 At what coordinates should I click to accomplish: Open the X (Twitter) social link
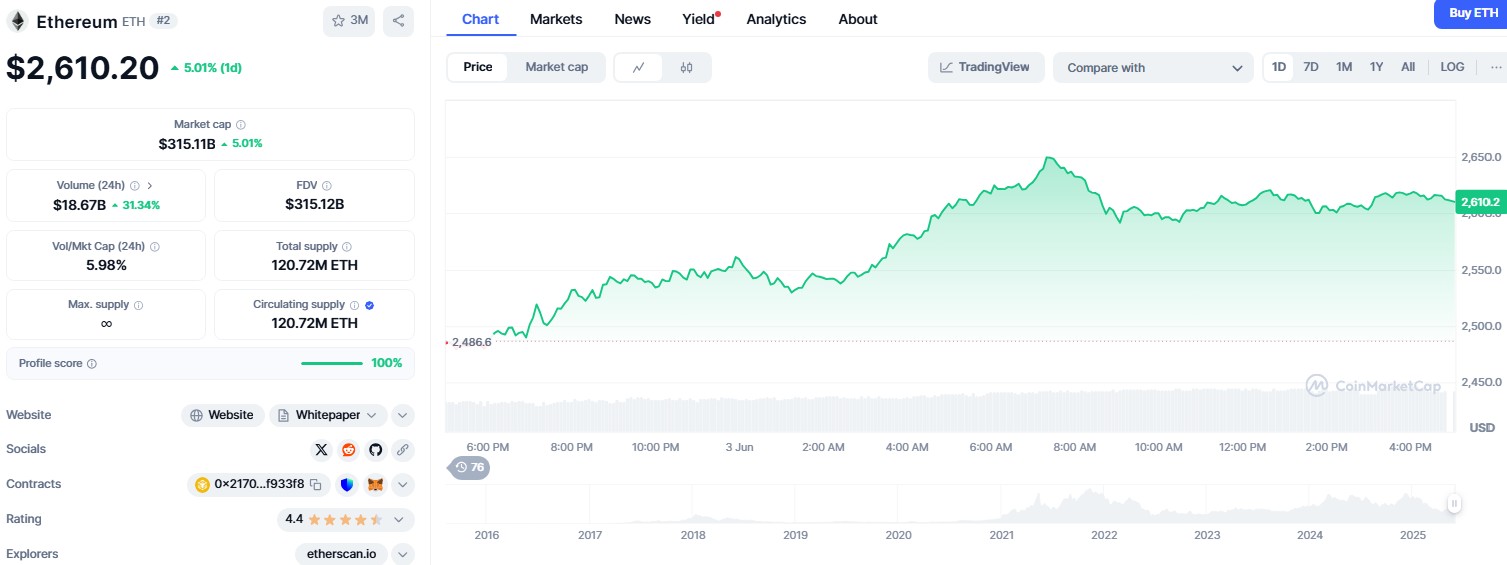tap(321, 449)
